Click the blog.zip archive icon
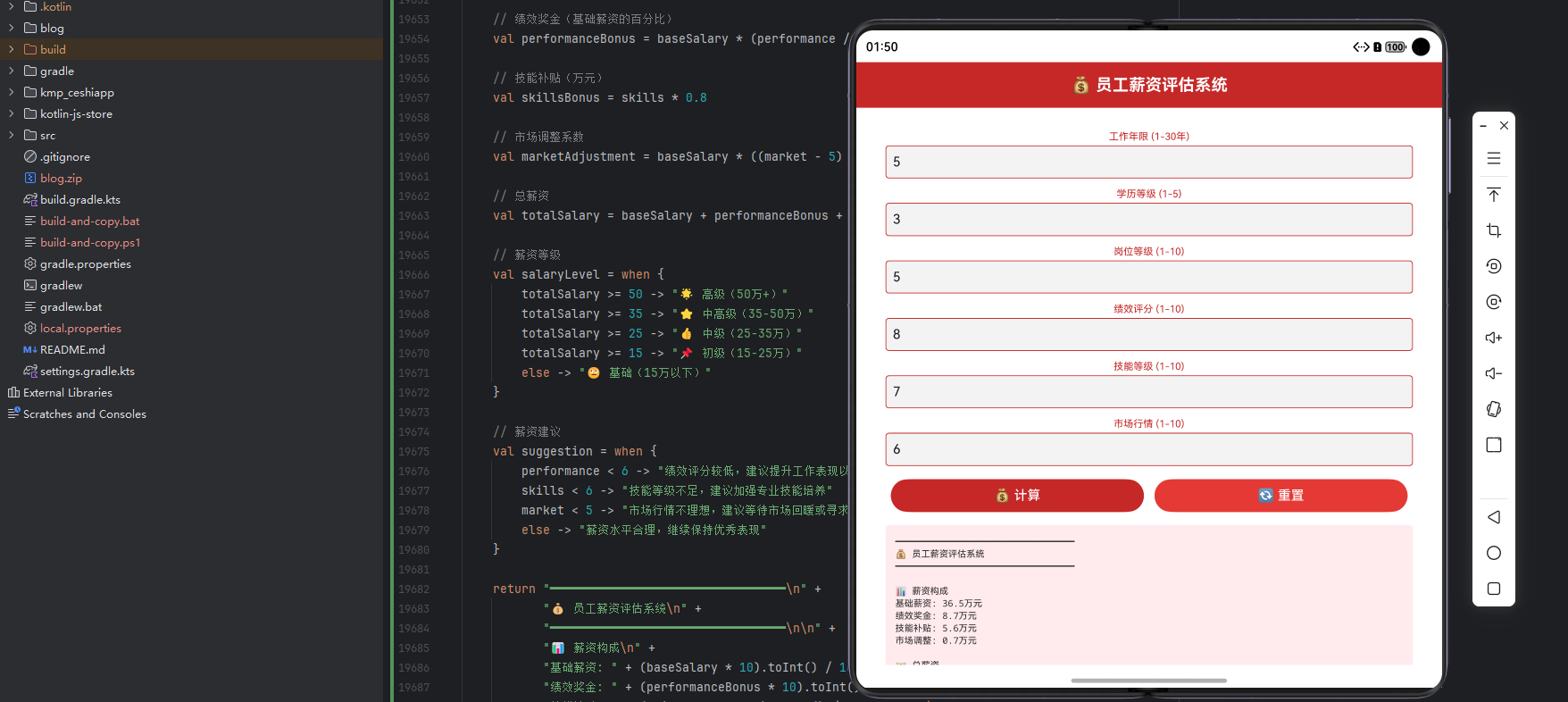Viewport: 1568px width, 702px height. [30, 178]
